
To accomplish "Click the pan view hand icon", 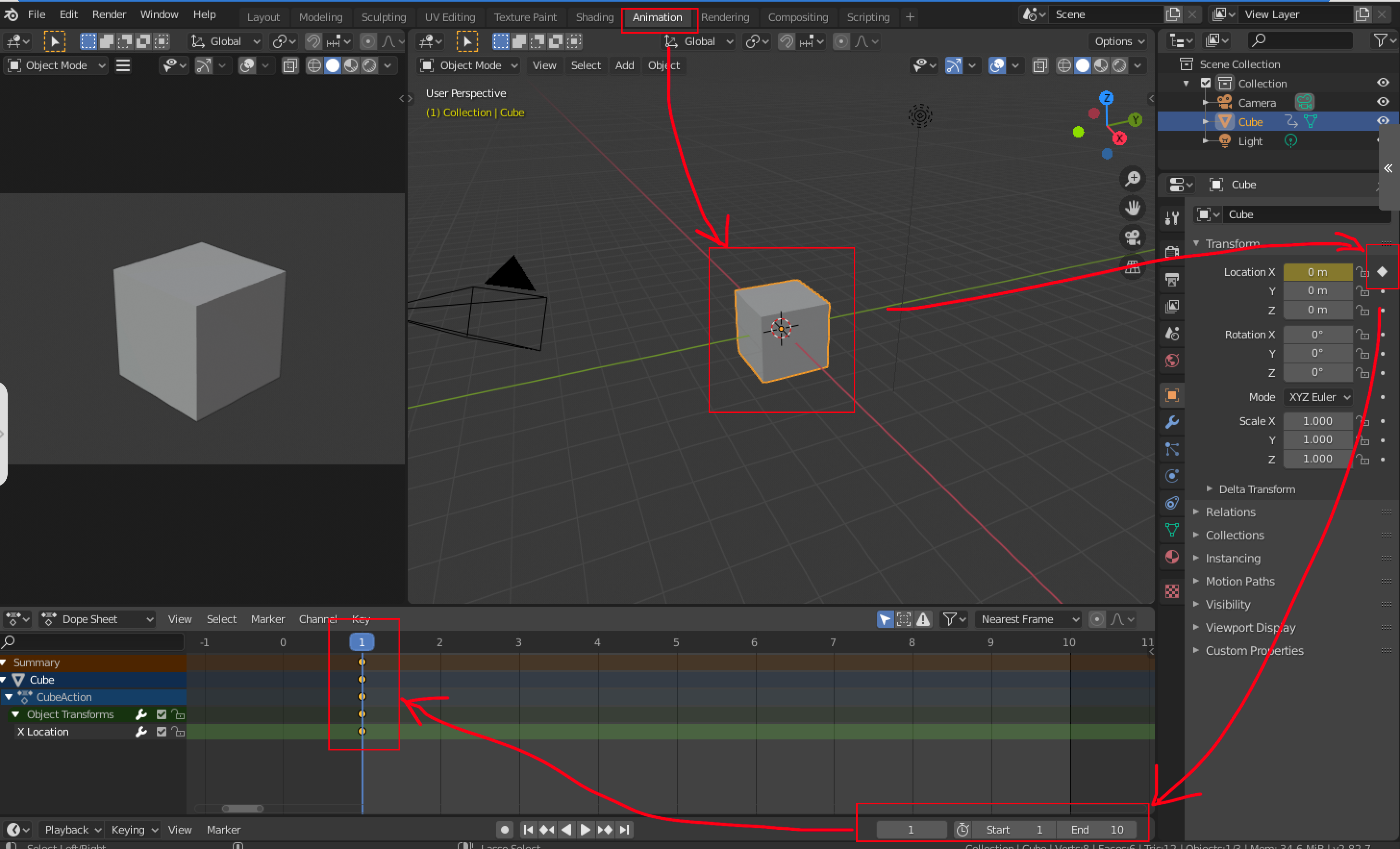I will (1132, 209).
